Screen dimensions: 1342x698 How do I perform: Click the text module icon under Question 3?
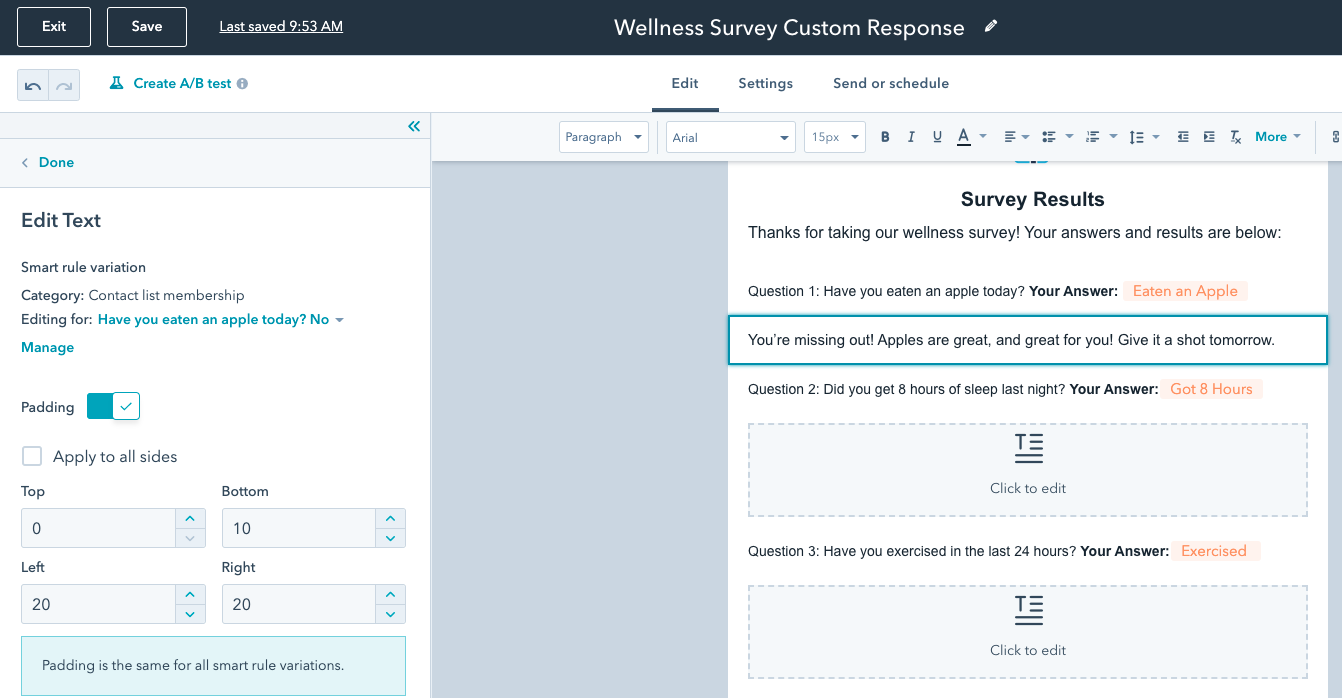(1028, 611)
